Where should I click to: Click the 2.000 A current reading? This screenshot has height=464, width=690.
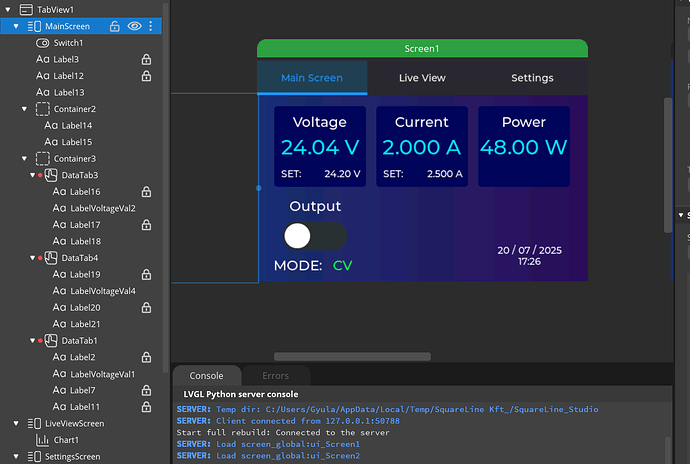tap(422, 147)
